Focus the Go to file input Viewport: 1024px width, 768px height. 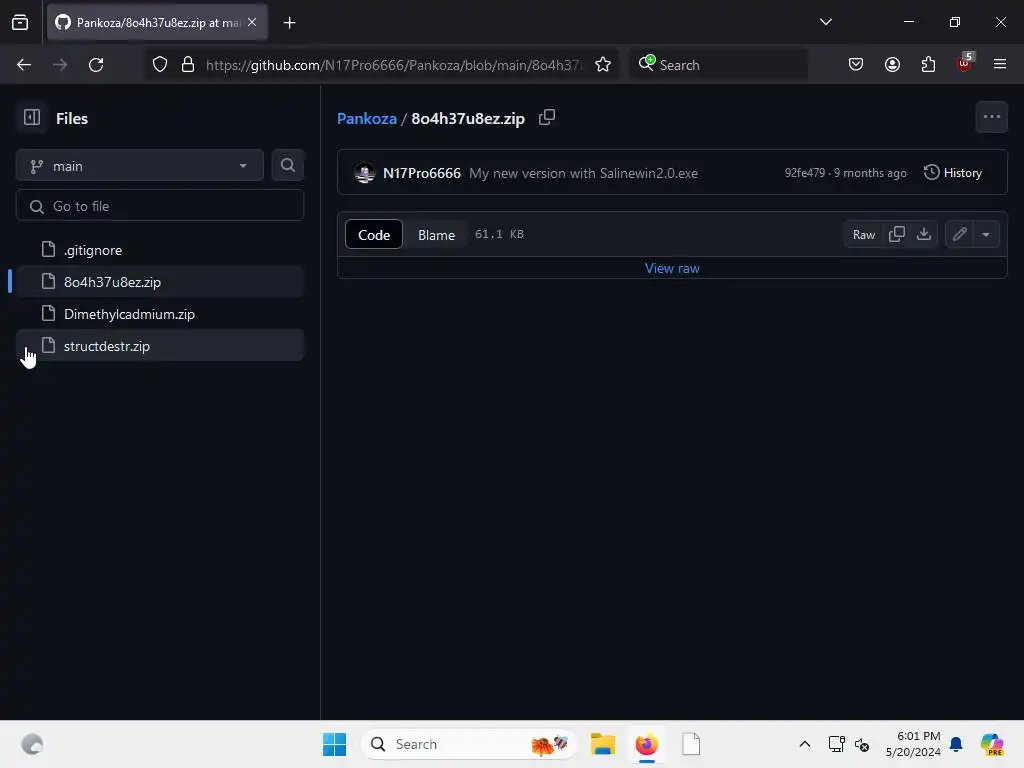(x=160, y=206)
